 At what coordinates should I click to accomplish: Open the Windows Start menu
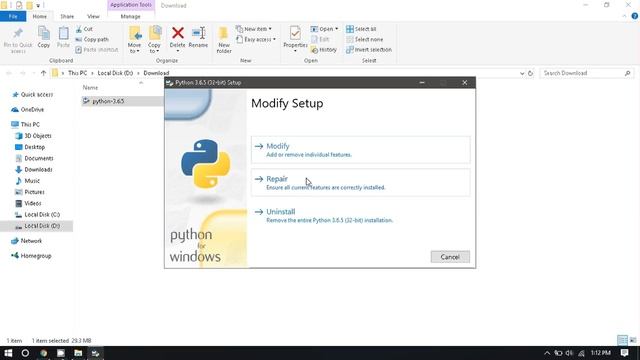(x=8, y=353)
